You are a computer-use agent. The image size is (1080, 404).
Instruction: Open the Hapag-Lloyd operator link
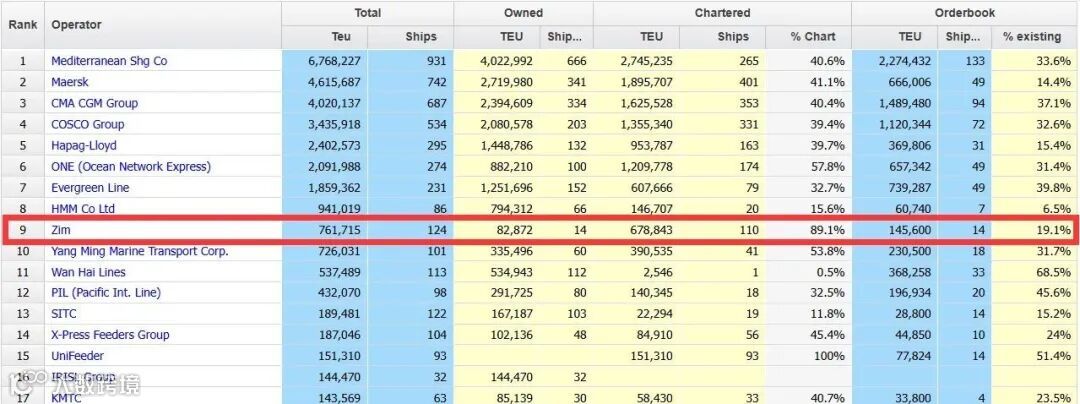point(84,146)
